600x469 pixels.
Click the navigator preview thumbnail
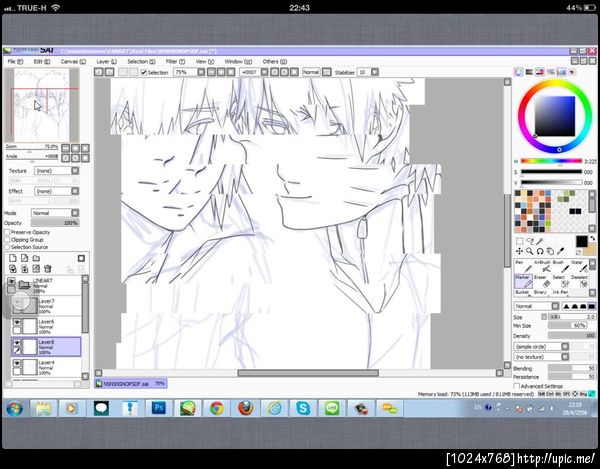click(x=42, y=105)
